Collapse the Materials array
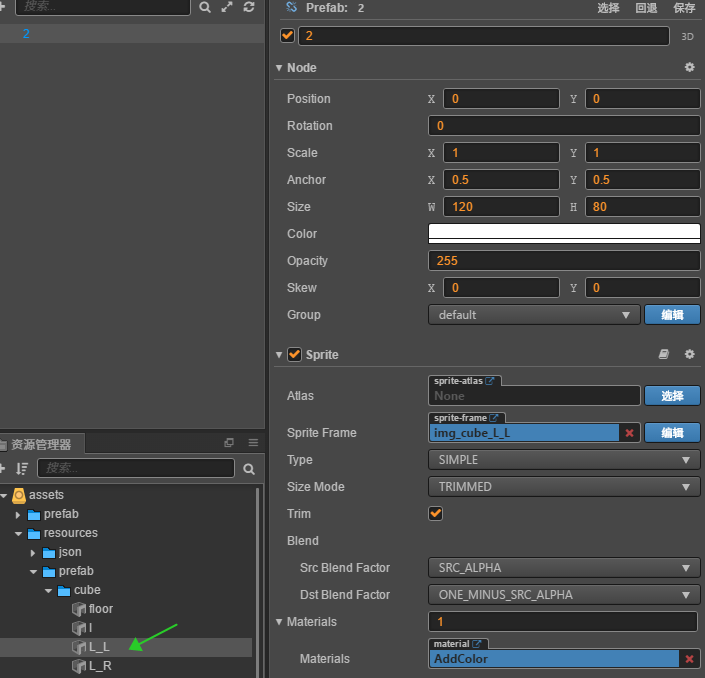The width and height of the screenshot is (705, 678). pyautogui.click(x=279, y=622)
